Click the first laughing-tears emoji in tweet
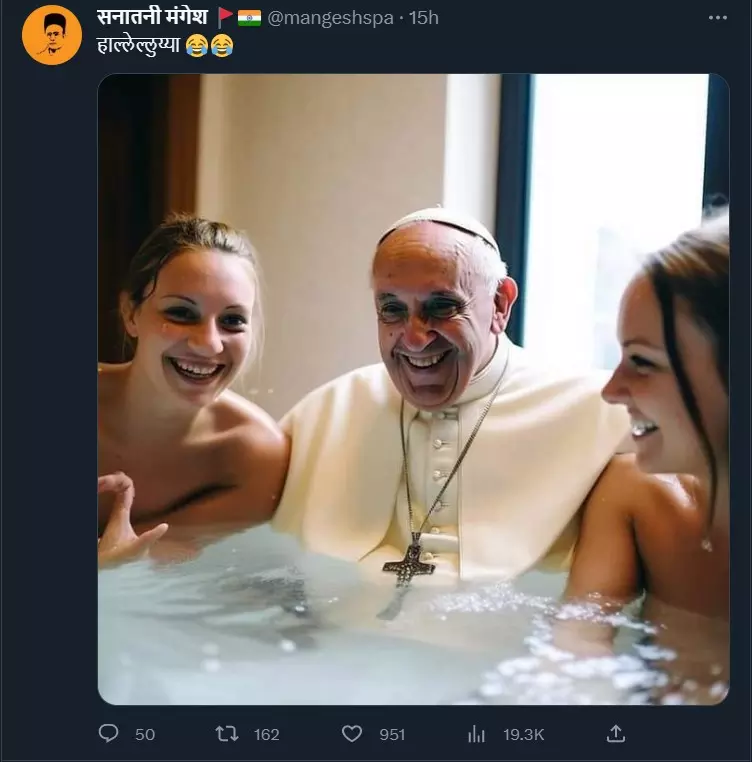The image size is (752, 762). tap(197, 46)
